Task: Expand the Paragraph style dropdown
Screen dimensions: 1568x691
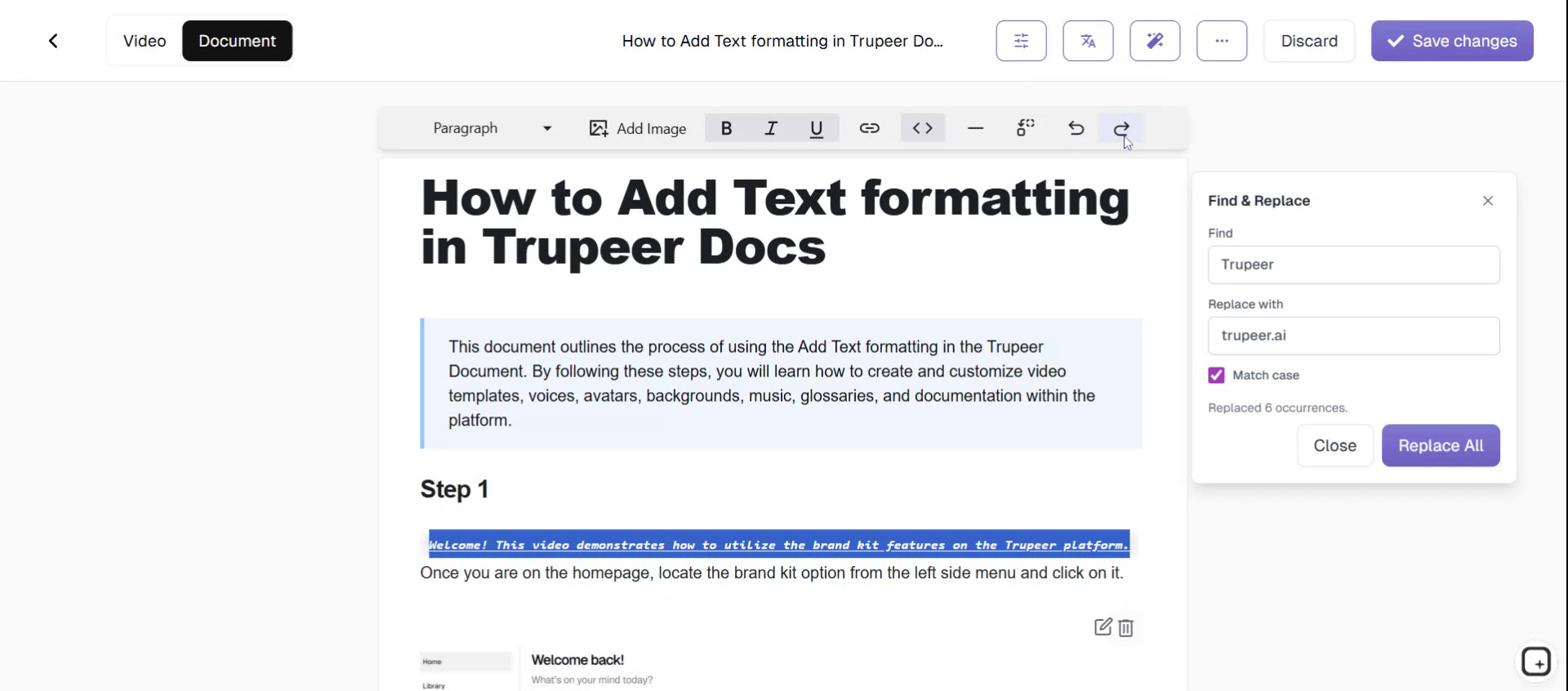Action: [492, 128]
